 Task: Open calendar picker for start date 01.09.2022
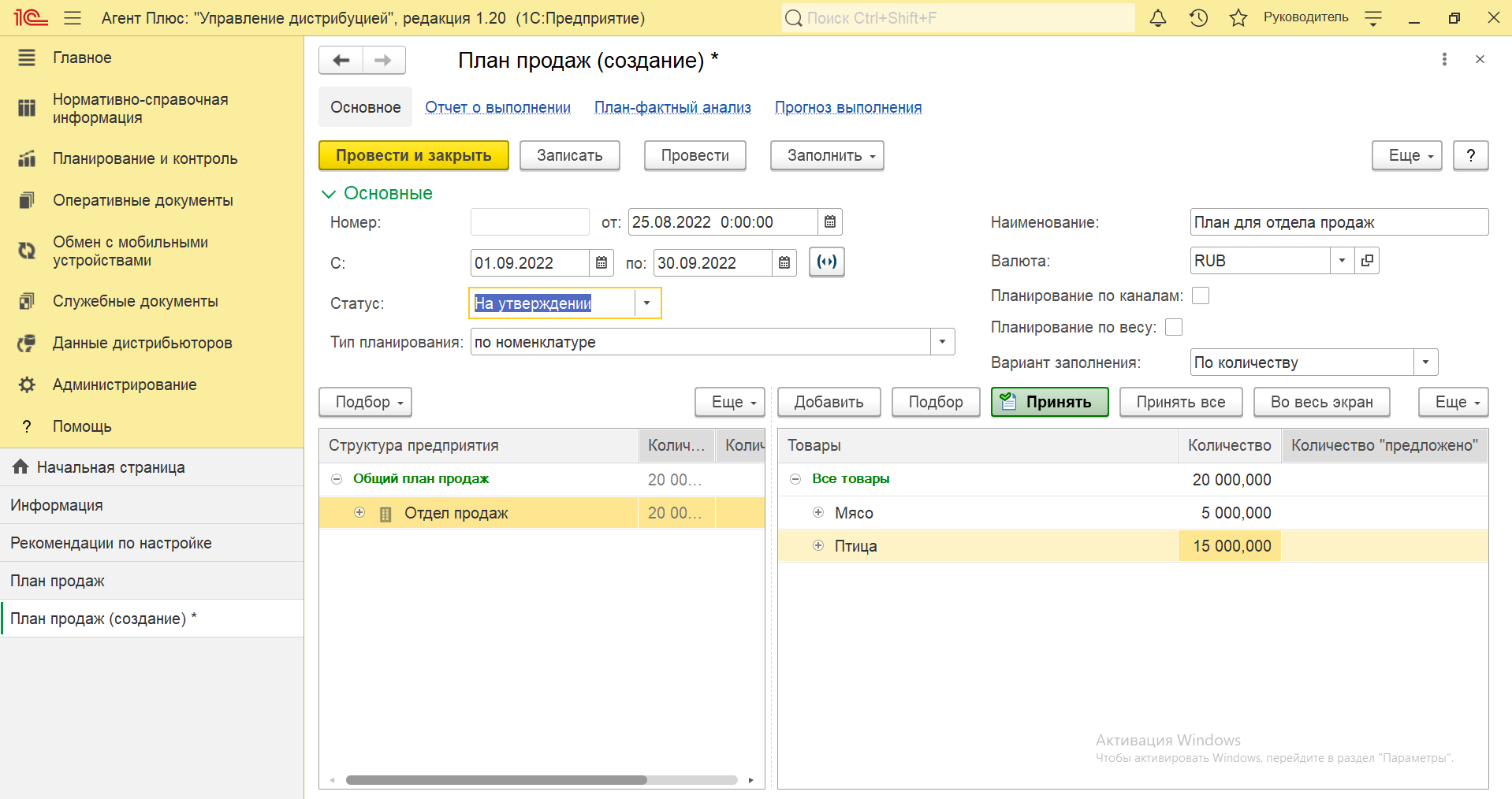601,263
